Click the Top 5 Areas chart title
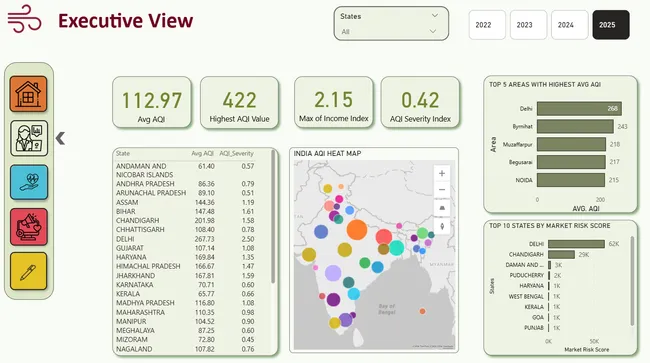The width and height of the screenshot is (650, 363). pyautogui.click(x=545, y=85)
